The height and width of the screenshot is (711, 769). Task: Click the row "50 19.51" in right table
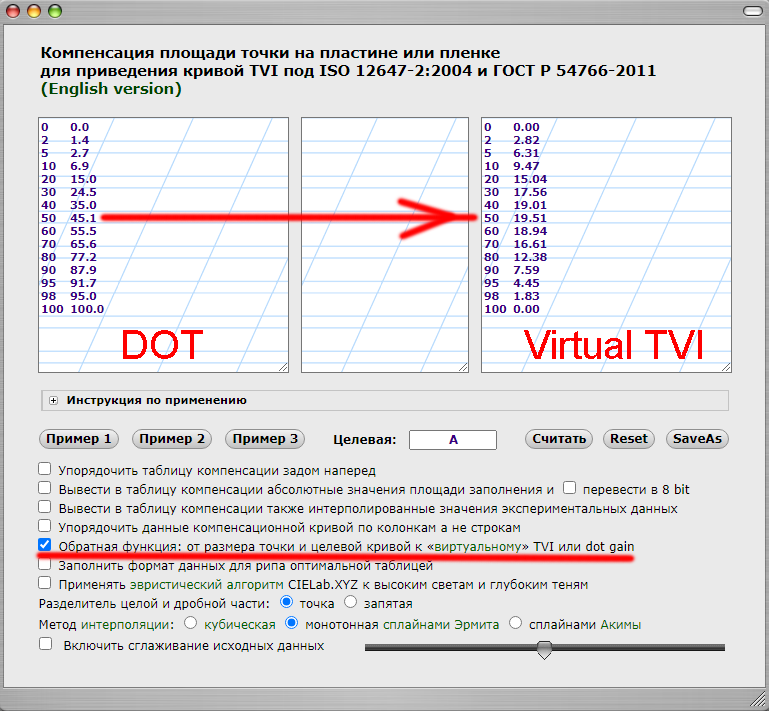click(515, 218)
